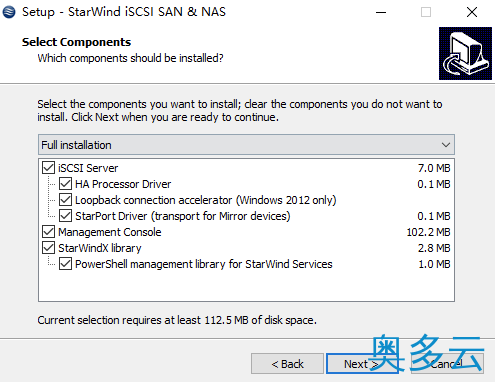Click the 7.0 MB size value

[434, 168]
